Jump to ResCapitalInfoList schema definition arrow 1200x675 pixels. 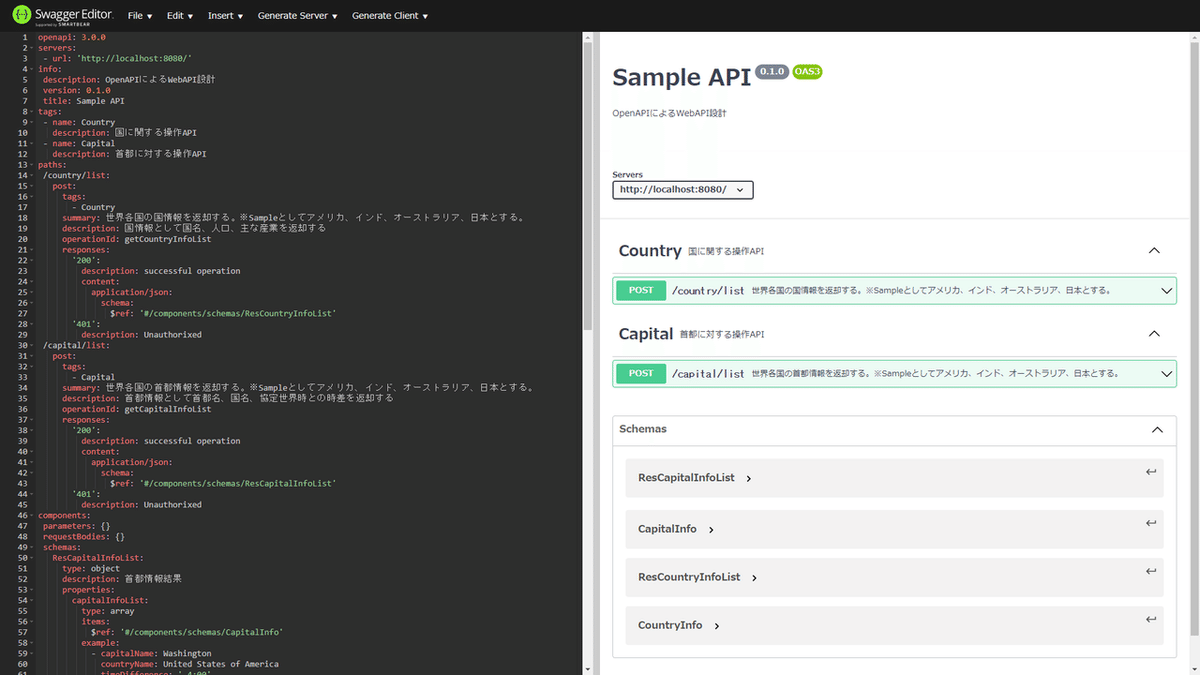tap(1151, 472)
